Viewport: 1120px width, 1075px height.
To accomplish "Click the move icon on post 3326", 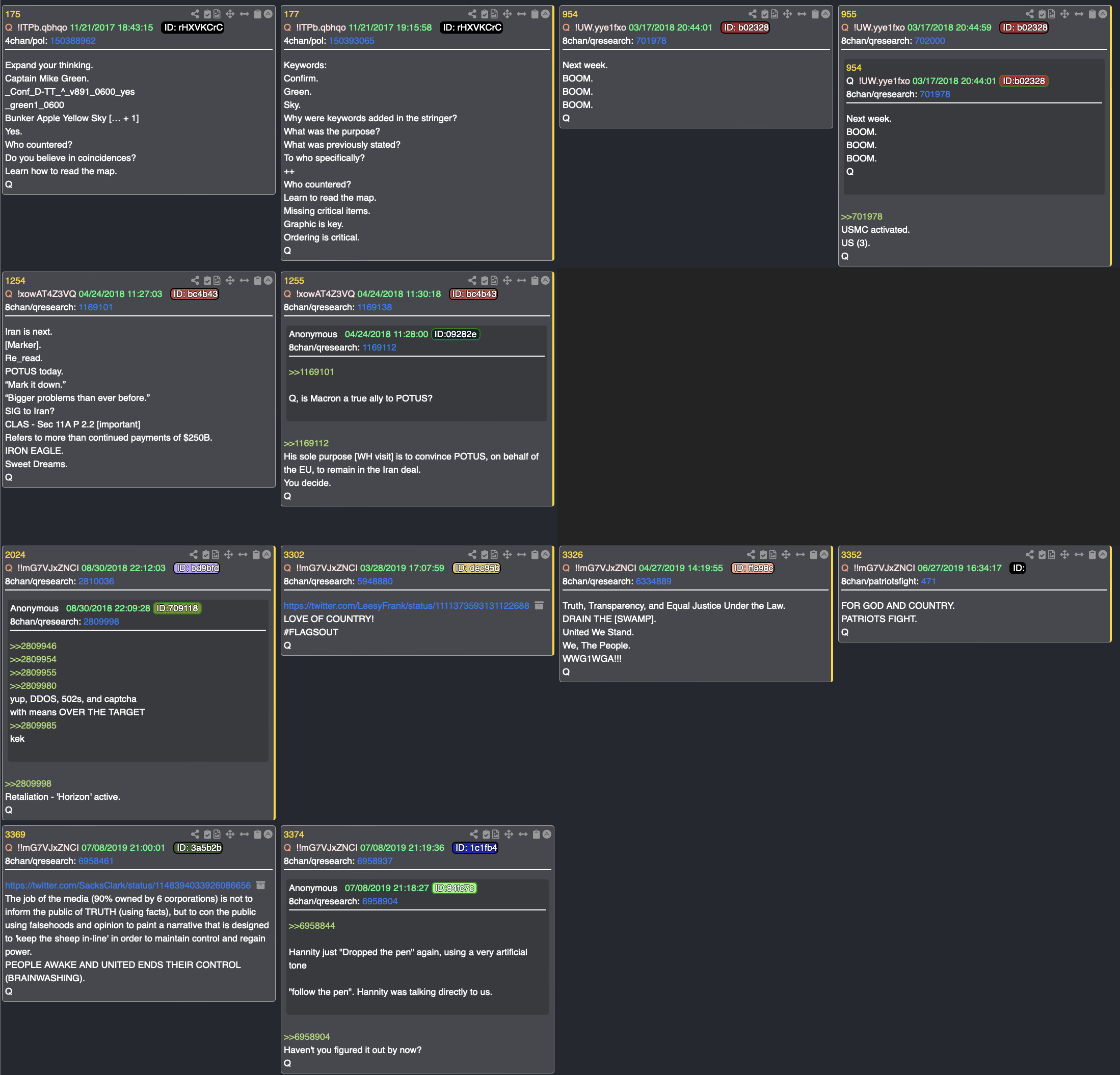I will pos(786,555).
